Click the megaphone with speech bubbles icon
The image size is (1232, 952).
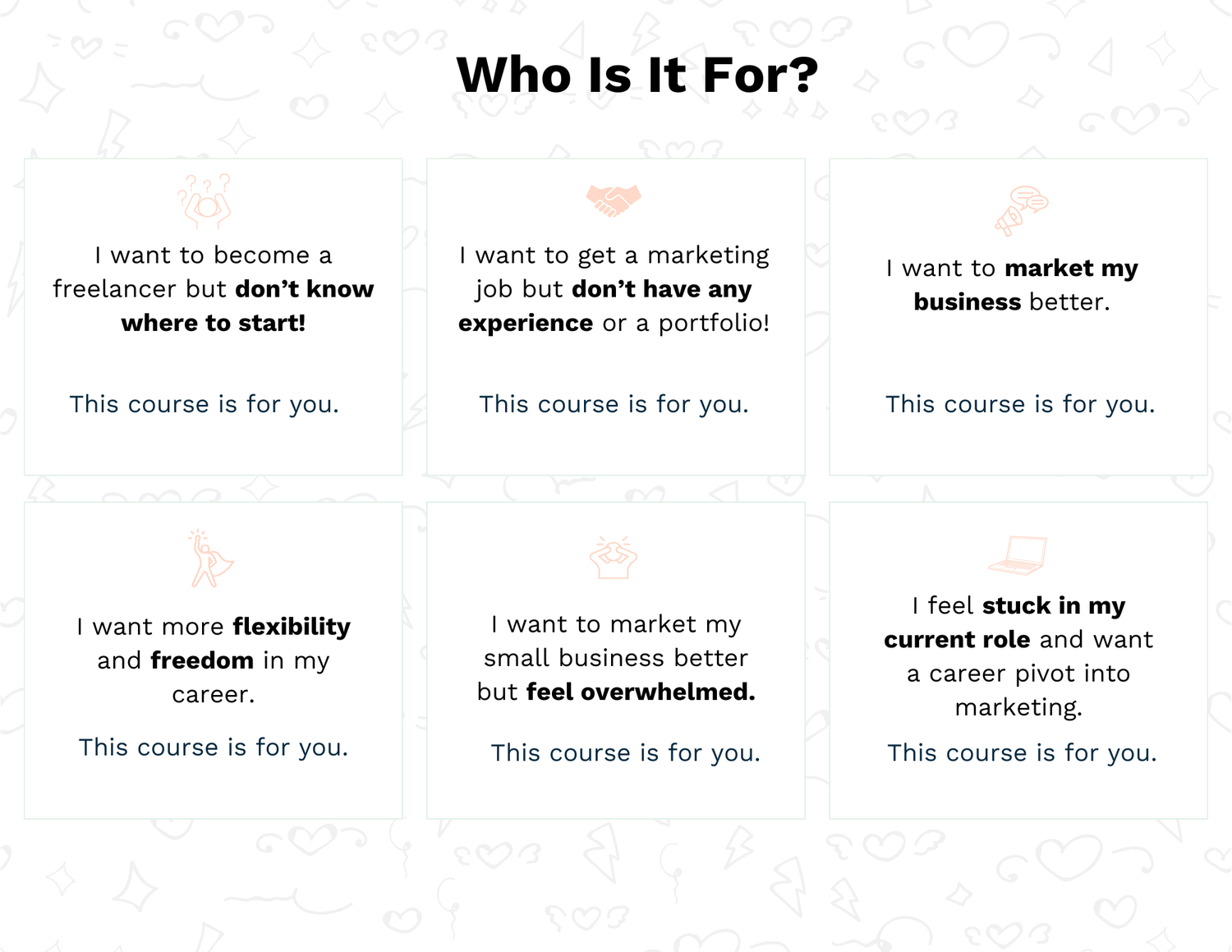[x=1021, y=211]
